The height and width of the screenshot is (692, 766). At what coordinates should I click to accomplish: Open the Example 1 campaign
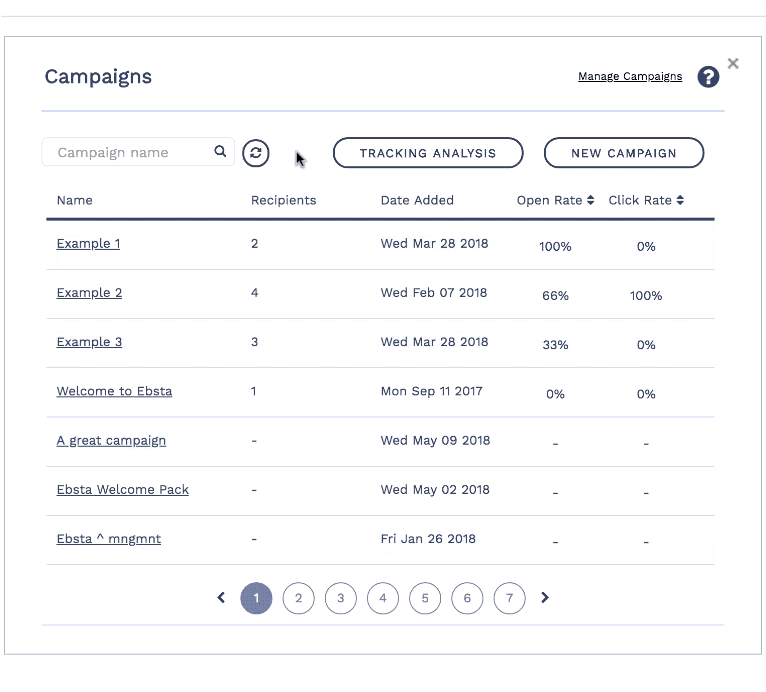[88, 243]
